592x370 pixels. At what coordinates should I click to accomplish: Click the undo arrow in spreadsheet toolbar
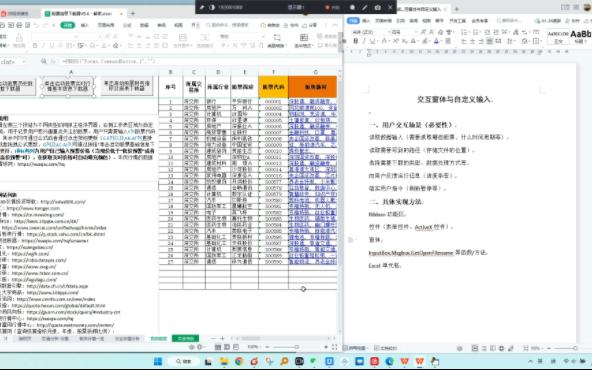(x=36, y=25)
